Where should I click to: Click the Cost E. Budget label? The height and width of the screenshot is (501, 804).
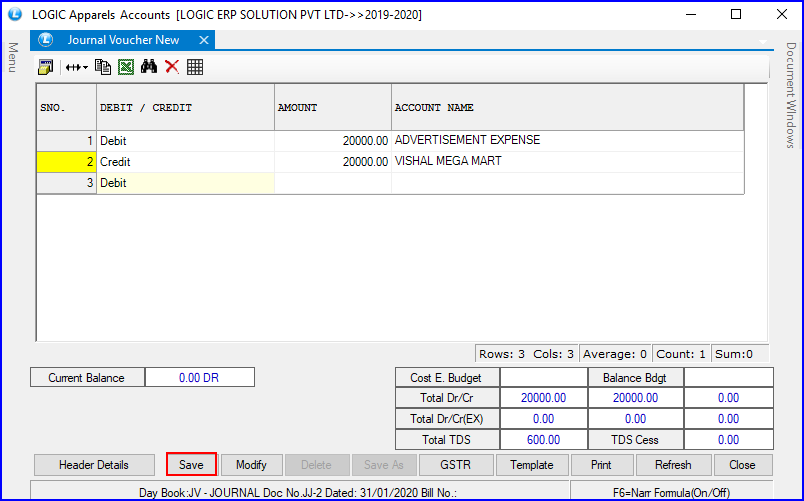[447, 377]
